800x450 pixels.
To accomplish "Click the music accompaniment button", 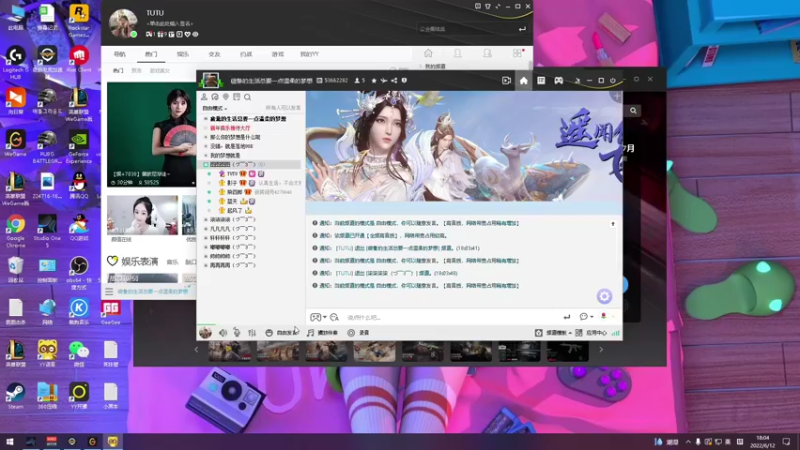I will 322,333.
